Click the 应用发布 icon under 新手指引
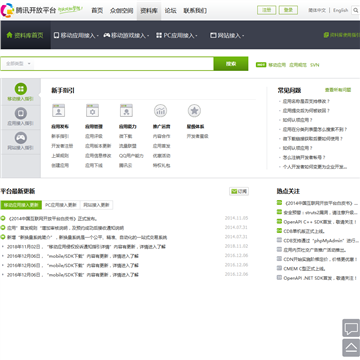The image size is (360, 360). click(59, 110)
